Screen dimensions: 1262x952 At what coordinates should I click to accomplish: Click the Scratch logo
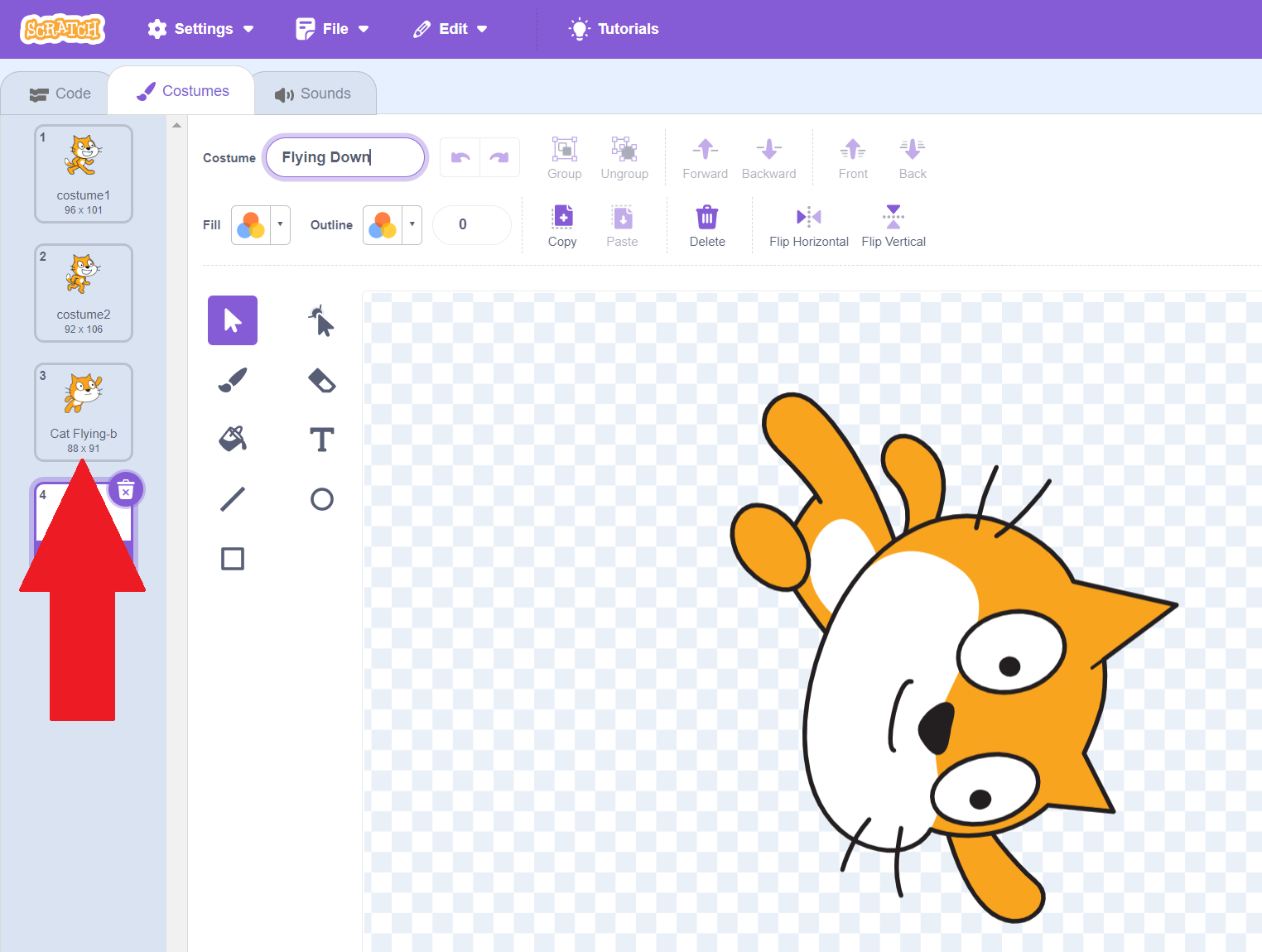tap(63, 29)
